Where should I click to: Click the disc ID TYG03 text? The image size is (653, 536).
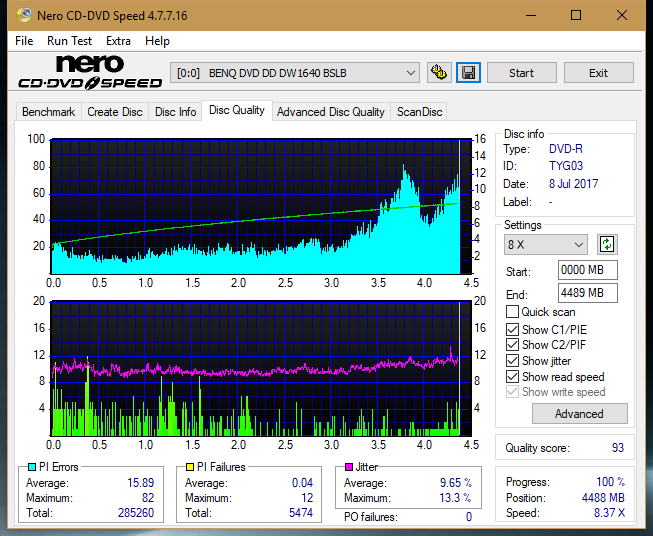(x=566, y=166)
